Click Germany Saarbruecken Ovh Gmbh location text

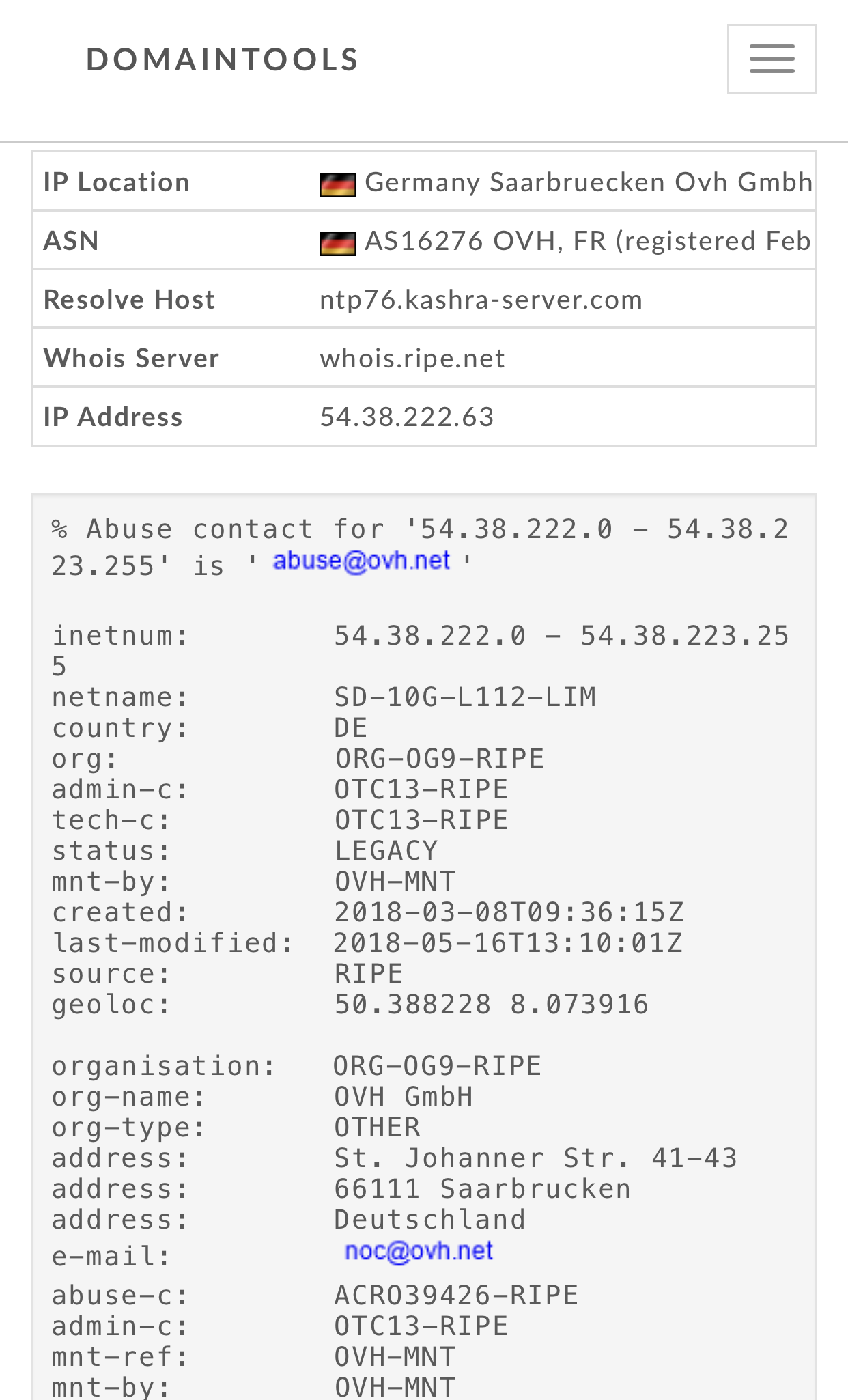coord(589,182)
